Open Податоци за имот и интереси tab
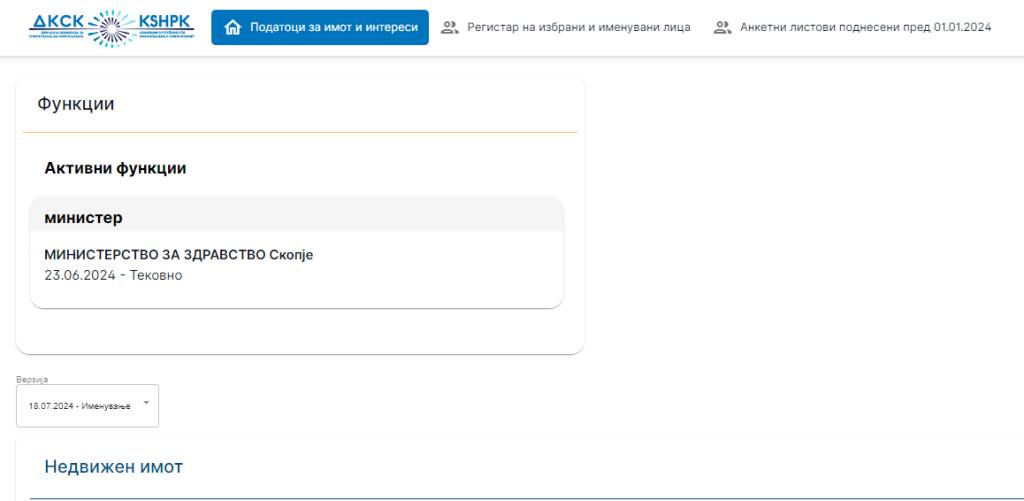Viewport: 1024px width, 501px height. tap(333, 28)
